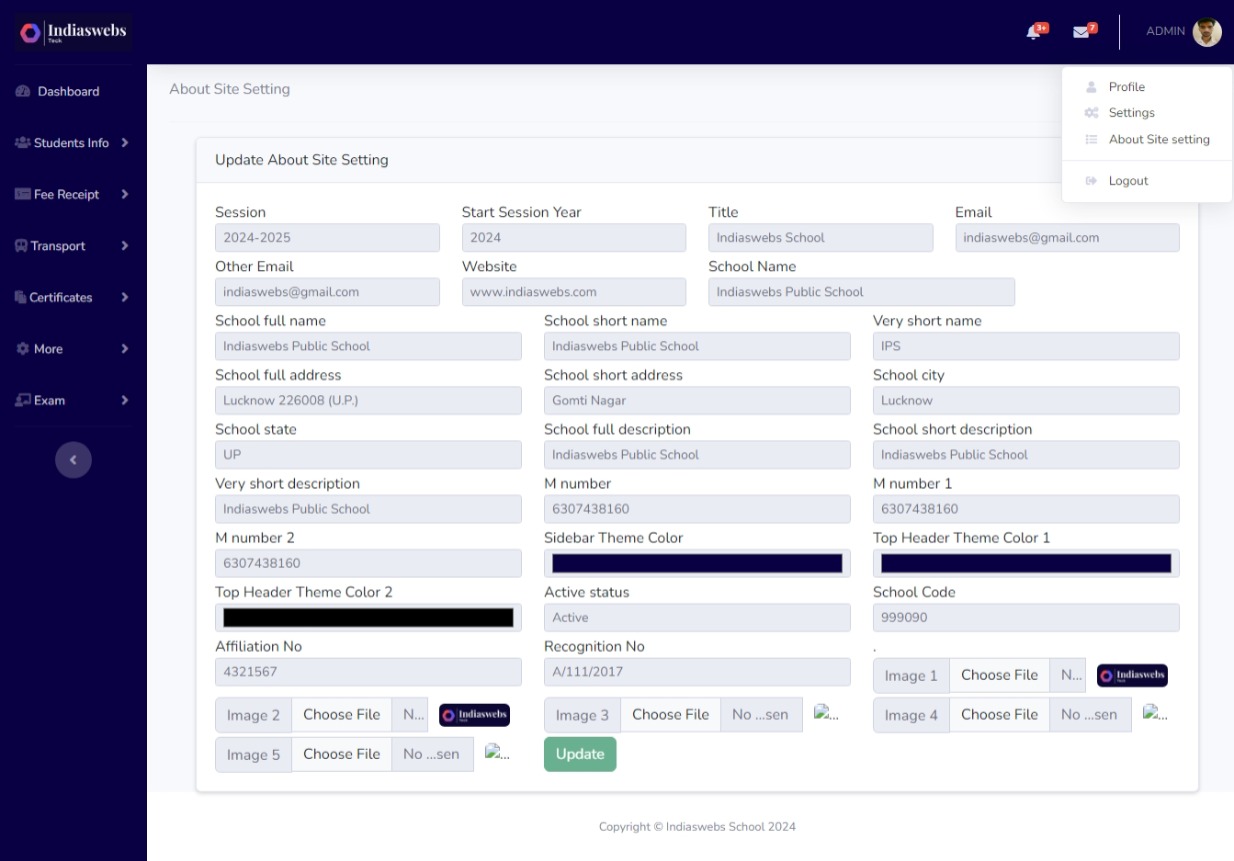Image resolution: width=1234 pixels, height=861 pixels.
Task: Select Settings from user menu
Action: click(x=1147, y=113)
